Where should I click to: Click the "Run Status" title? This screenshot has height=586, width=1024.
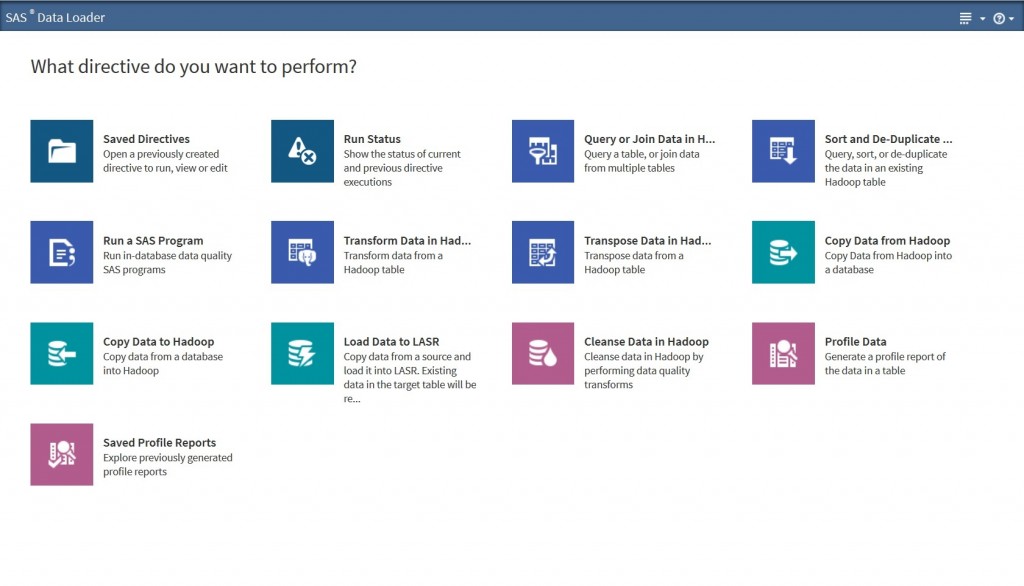pos(372,139)
